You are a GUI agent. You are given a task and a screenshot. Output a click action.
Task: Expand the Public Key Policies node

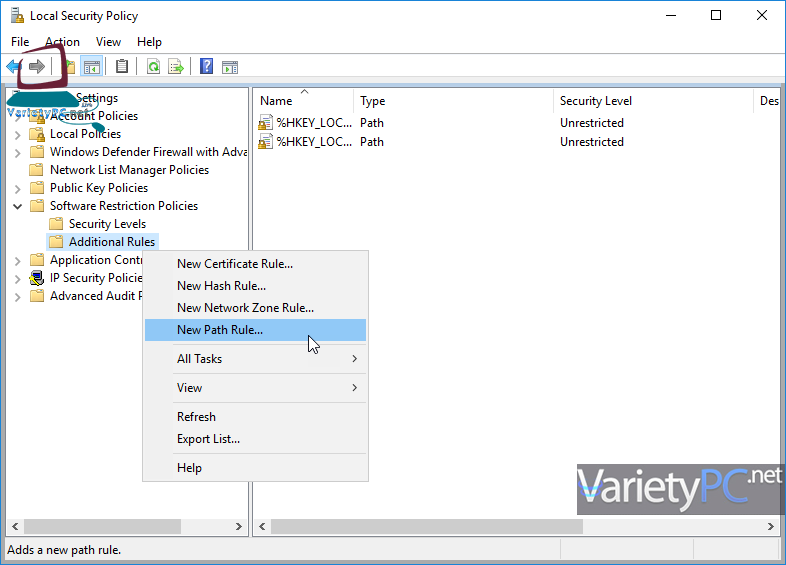coord(18,189)
